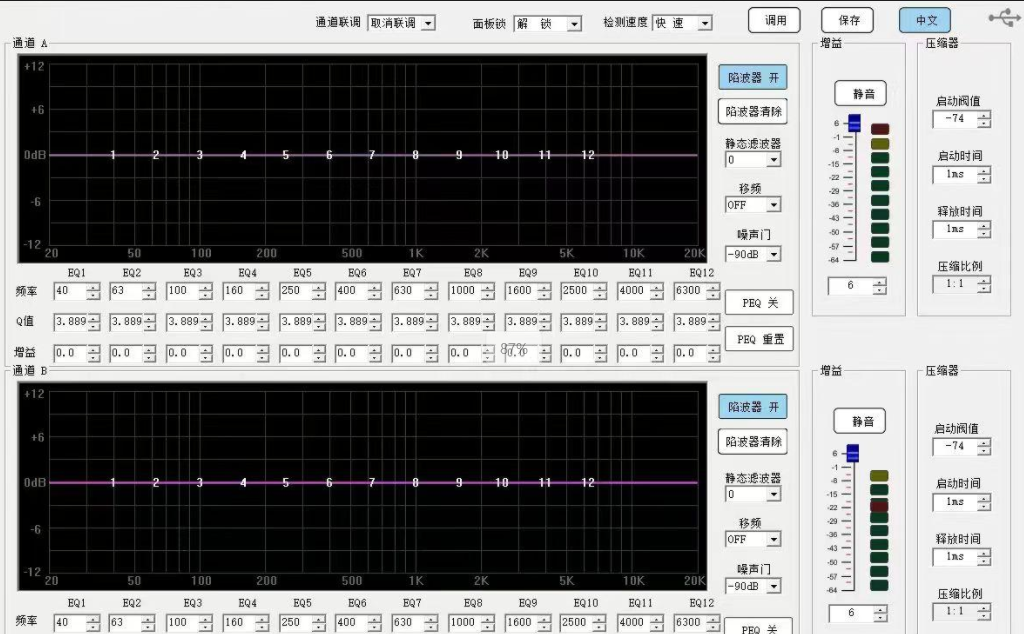Click Channel B gain value field
The image size is (1024, 634).
click(851, 613)
